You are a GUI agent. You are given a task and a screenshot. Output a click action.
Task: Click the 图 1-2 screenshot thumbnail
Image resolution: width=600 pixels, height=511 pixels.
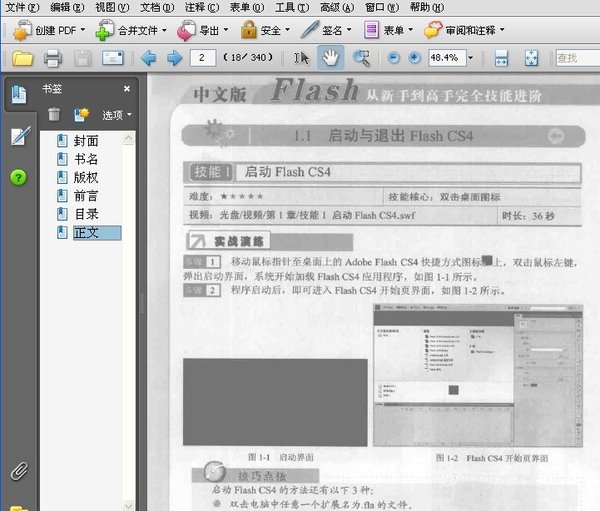[x=478, y=375]
